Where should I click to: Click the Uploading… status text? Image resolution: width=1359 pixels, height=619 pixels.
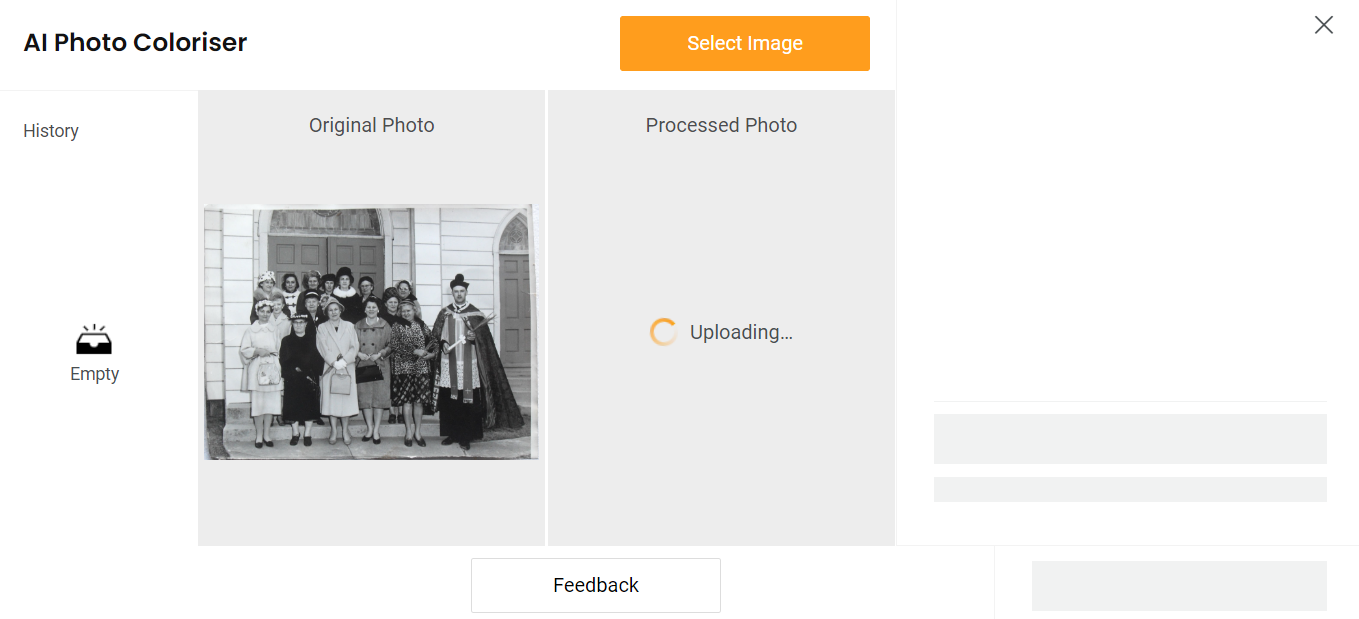pyautogui.click(x=741, y=332)
